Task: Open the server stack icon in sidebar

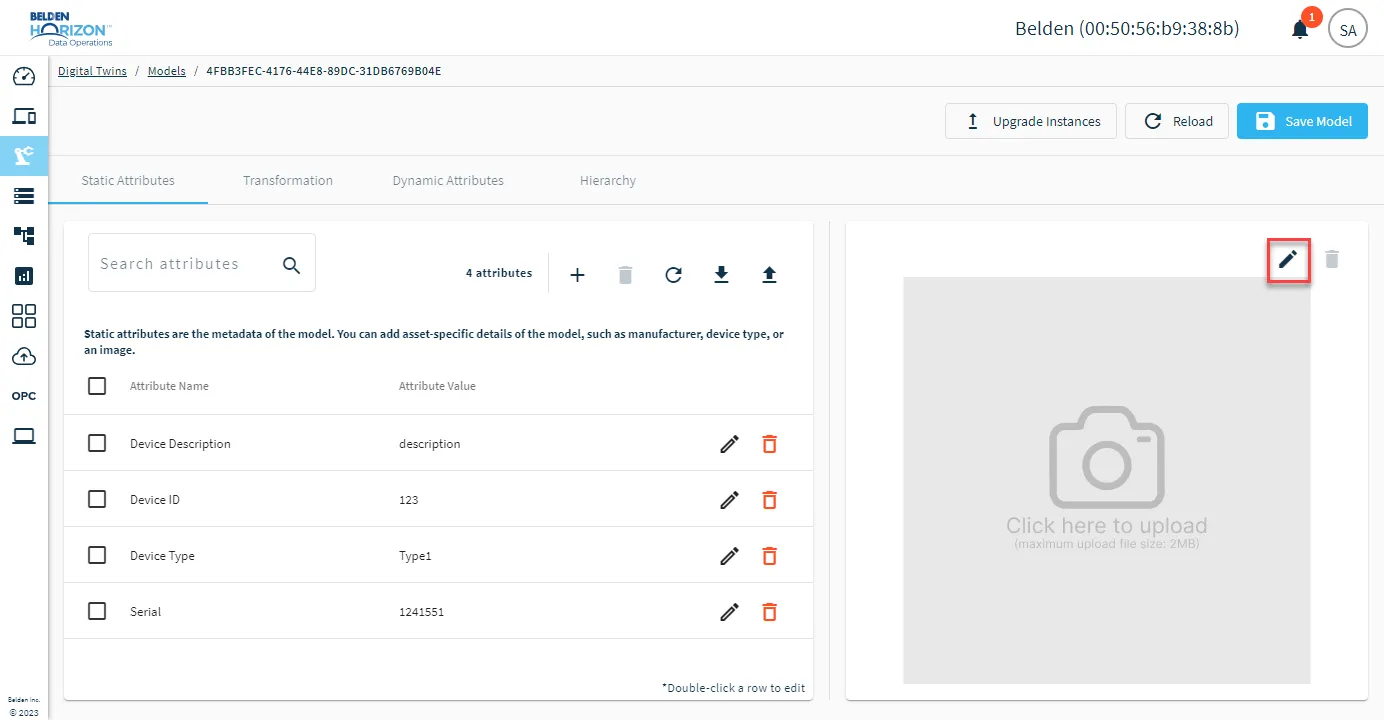Action: click(x=24, y=196)
